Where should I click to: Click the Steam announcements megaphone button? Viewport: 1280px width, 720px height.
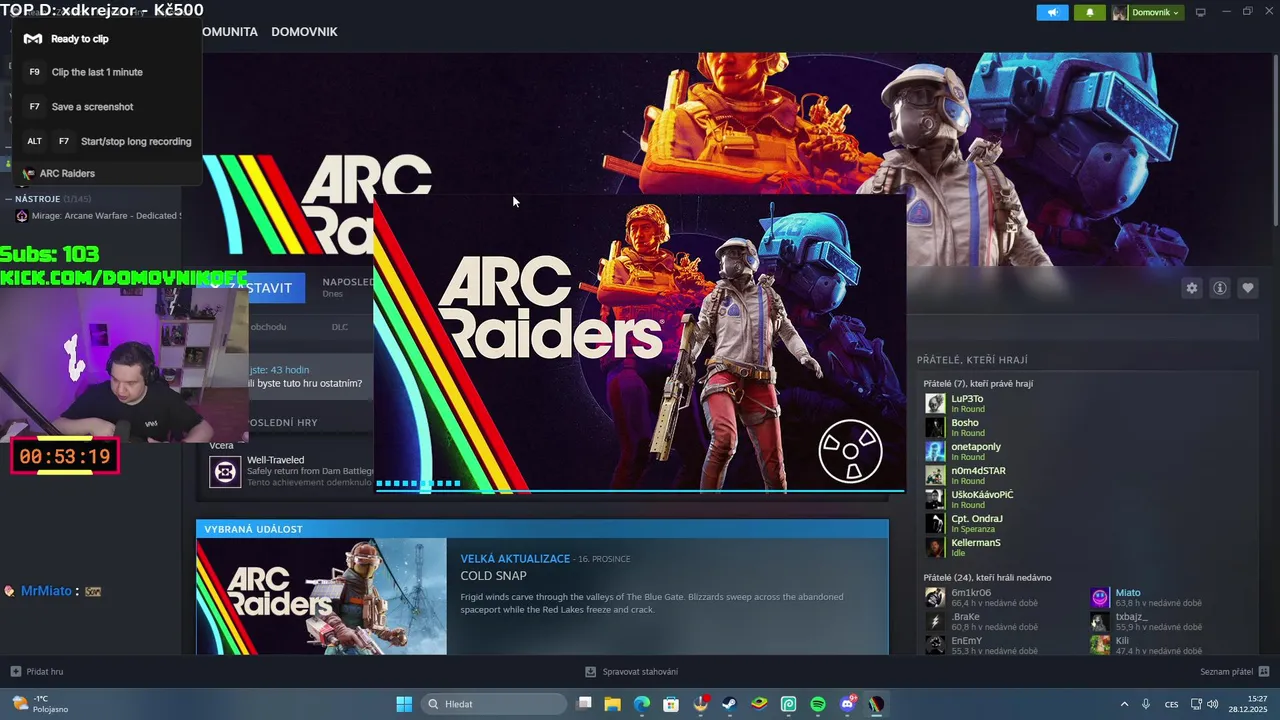click(1052, 12)
